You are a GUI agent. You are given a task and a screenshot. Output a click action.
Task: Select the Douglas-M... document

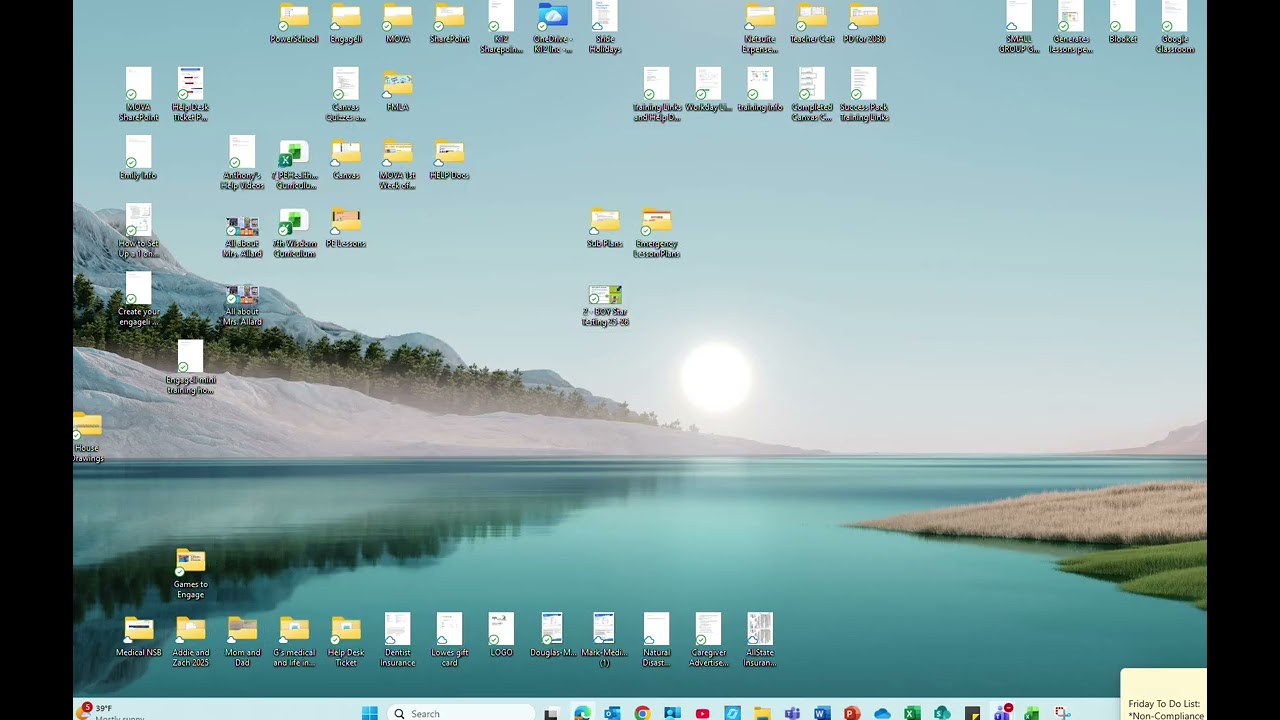pyautogui.click(x=553, y=634)
